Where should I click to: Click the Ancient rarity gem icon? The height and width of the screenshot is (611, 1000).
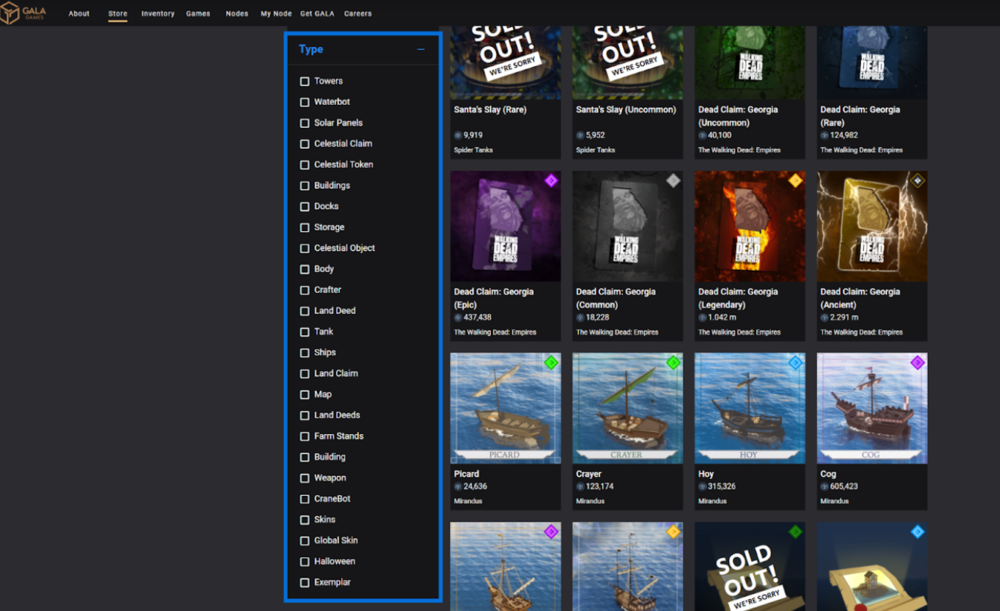point(917,181)
